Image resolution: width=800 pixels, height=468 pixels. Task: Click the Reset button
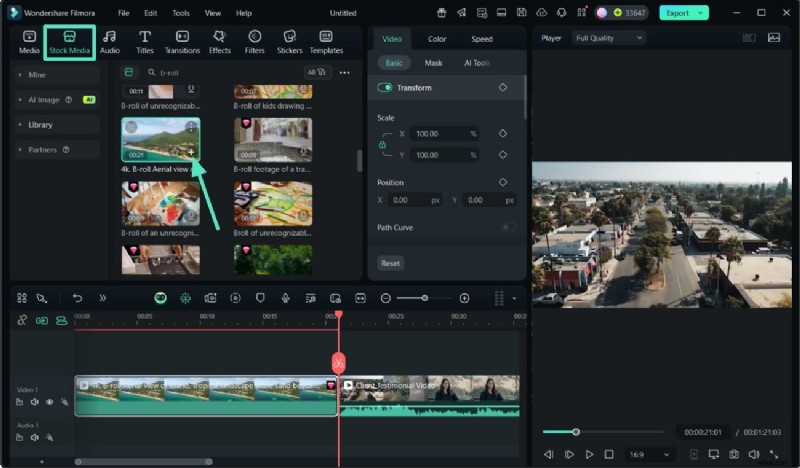pyautogui.click(x=391, y=263)
